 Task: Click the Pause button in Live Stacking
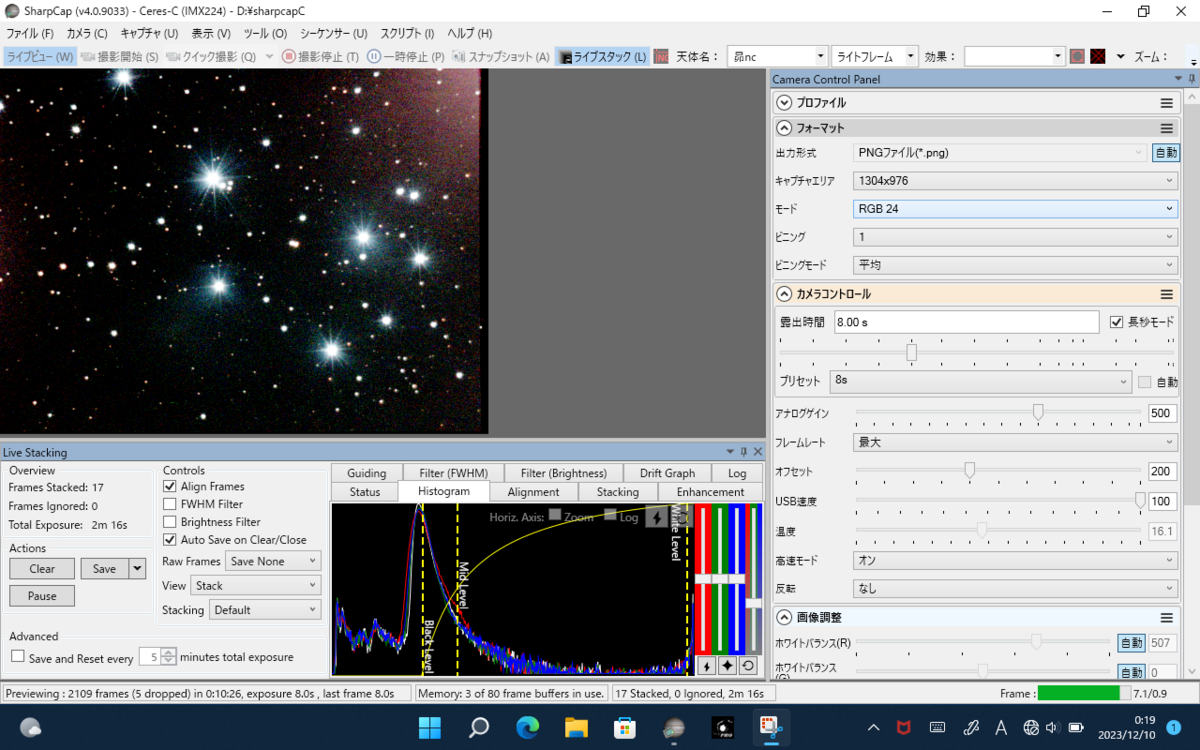click(x=42, y=596)
